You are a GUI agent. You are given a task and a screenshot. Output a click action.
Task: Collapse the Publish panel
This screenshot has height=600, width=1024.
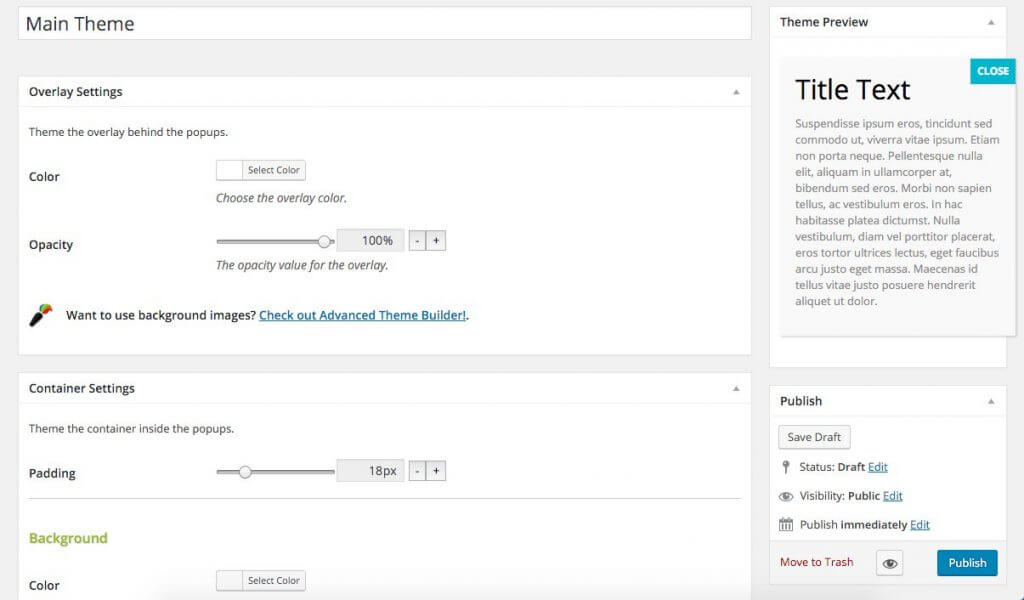(991, 401)
